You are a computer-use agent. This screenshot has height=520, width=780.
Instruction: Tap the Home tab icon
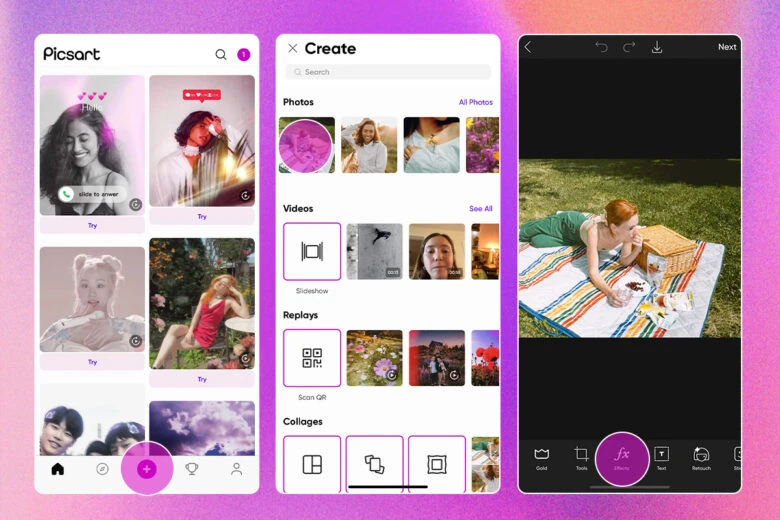coord(58,469)
